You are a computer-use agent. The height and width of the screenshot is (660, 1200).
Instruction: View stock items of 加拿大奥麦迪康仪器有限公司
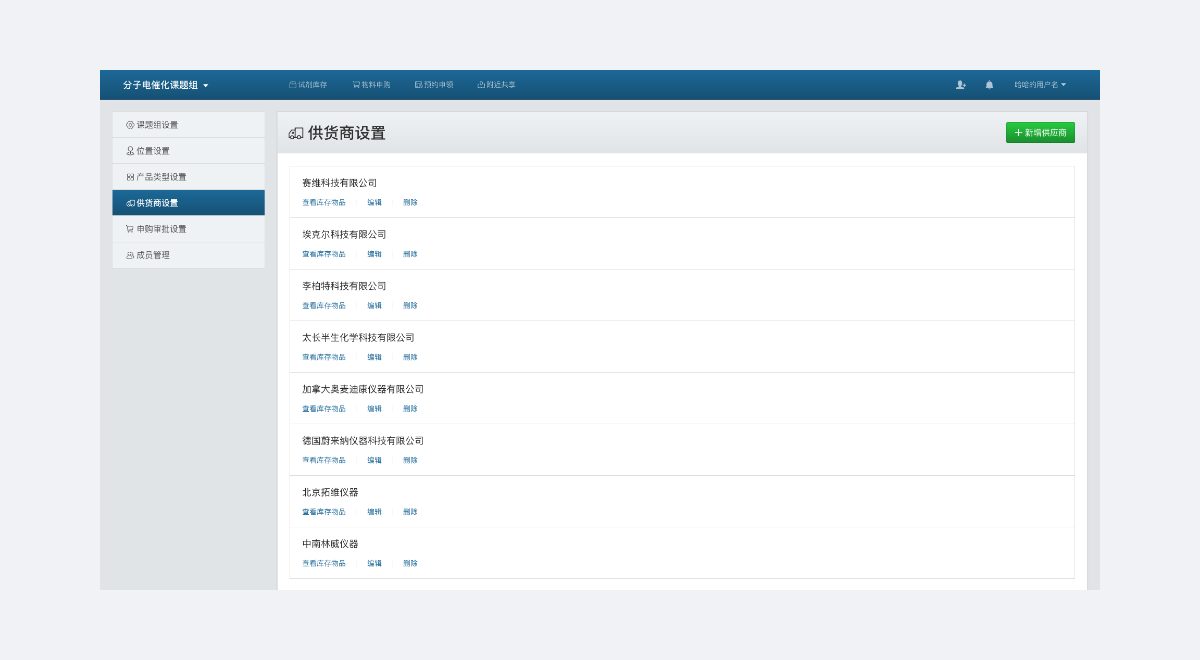pos(324,408)
